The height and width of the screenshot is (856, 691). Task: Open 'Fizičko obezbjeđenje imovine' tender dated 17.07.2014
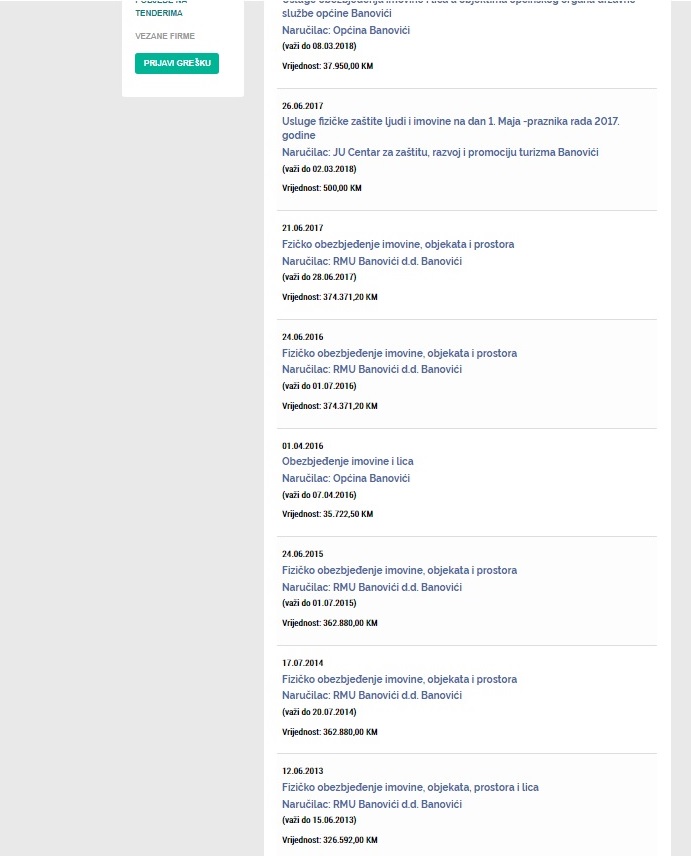click(399, 679)
